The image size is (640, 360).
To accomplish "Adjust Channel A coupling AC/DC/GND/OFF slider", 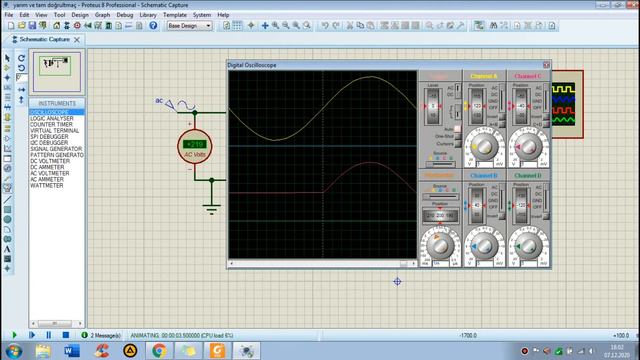I will (x=502, y=98).
